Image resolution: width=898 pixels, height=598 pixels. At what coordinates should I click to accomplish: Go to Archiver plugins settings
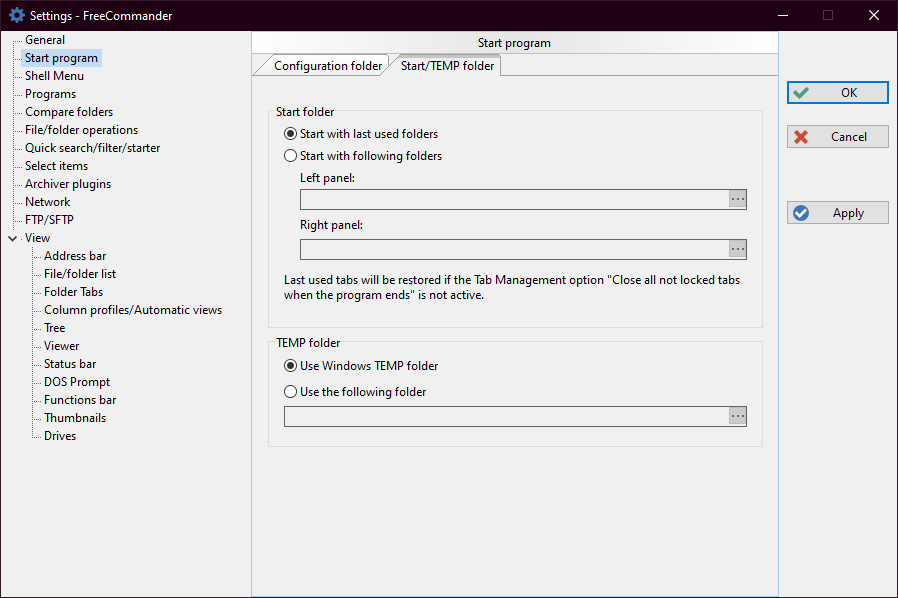68,184
